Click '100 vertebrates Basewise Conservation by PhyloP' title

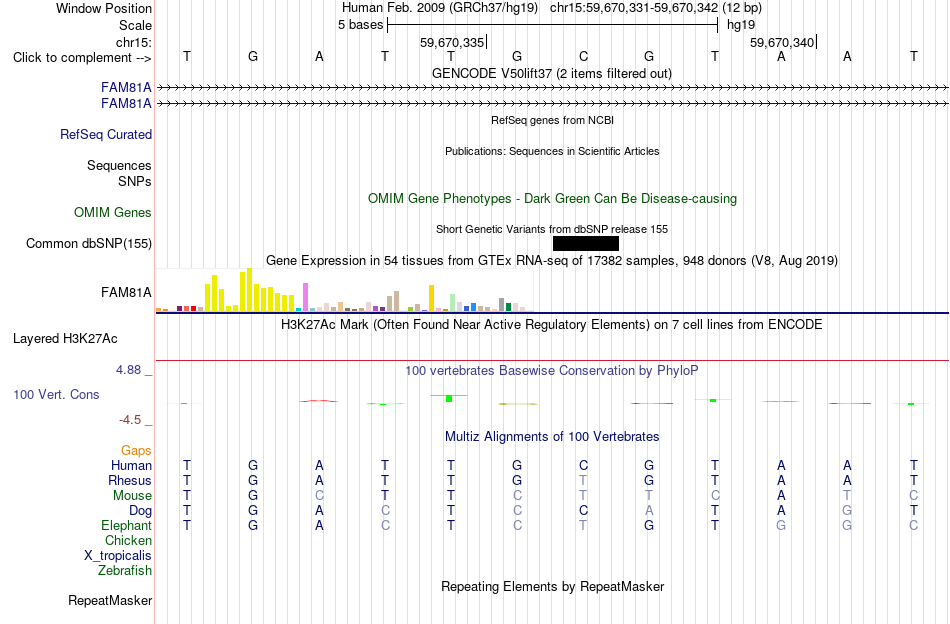point(551,370)
